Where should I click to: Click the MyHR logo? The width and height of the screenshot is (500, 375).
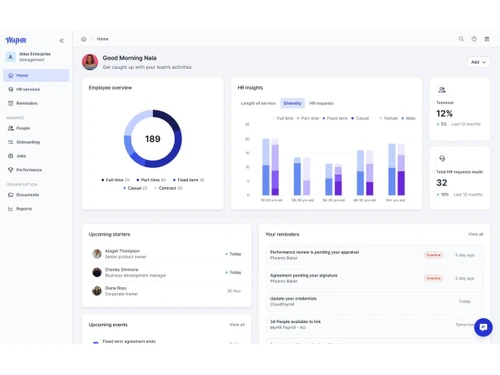click(x=16, y=40)
